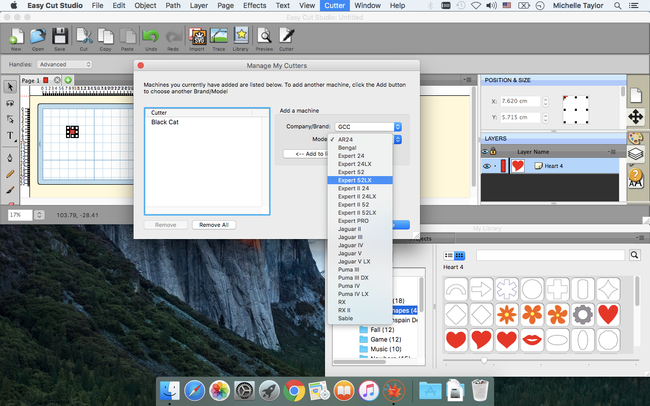This screenshot has height=406, width=650.
Task: Open the Layer menu
Action: (199, 5)
